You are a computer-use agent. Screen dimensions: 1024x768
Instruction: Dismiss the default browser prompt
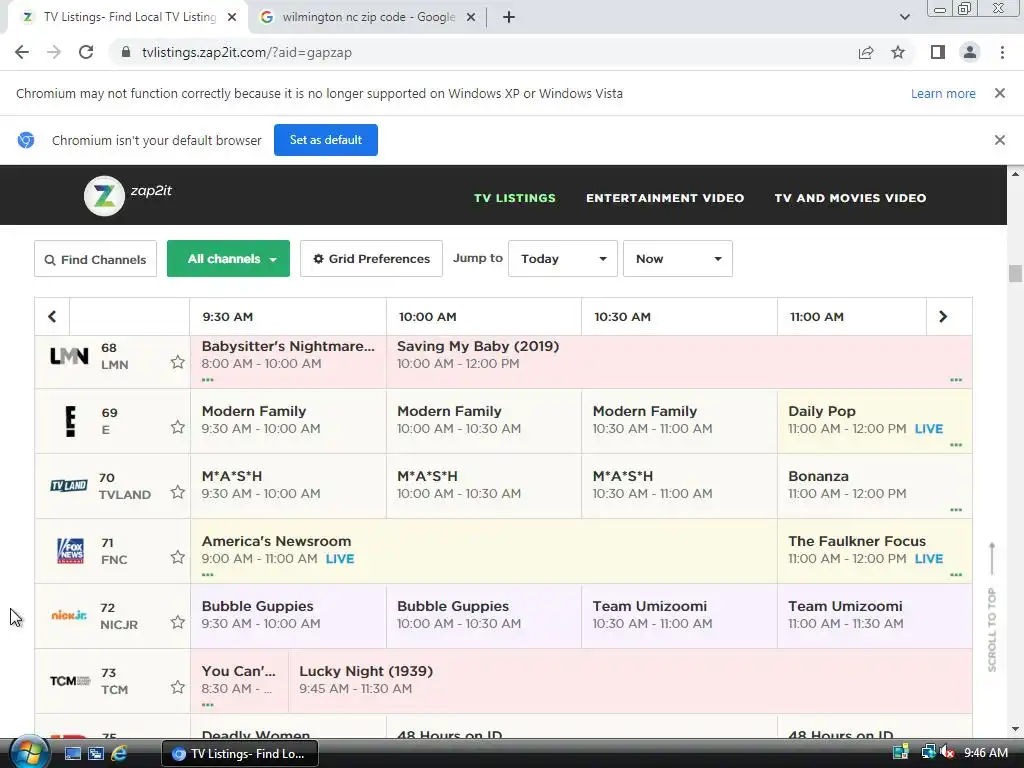pos(999,140)
